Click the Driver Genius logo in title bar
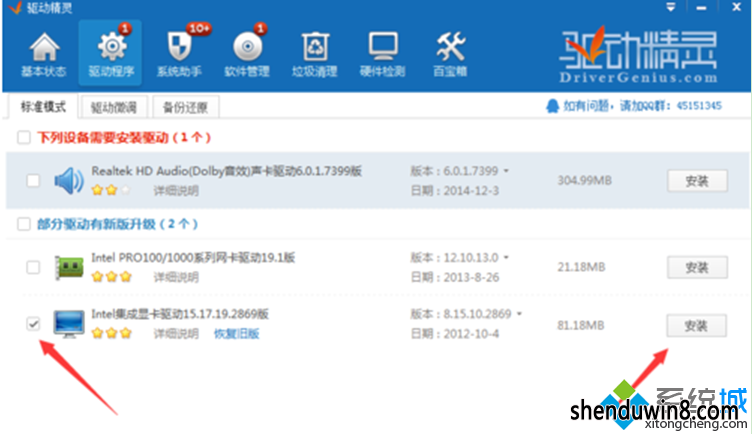This screenshot has width=752, height=434. pos(15,8)
